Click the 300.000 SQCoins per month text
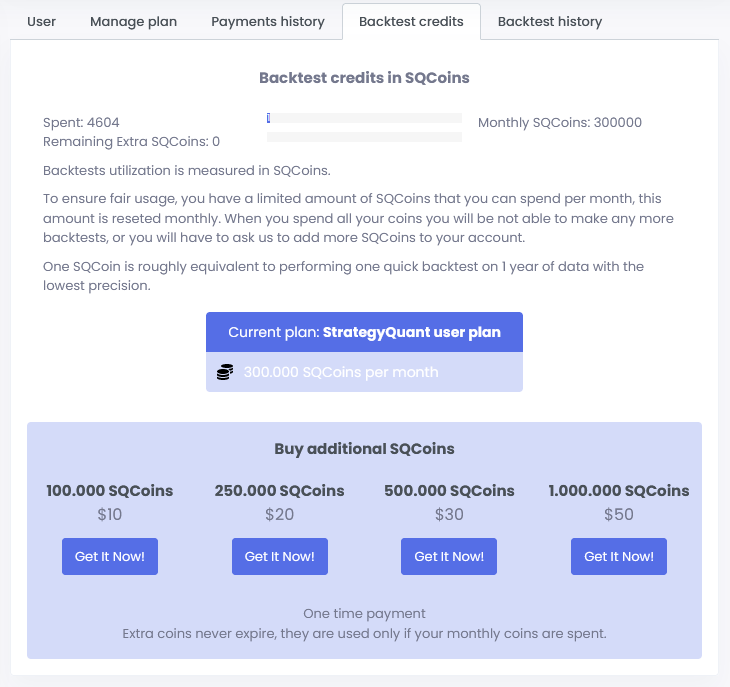 (341, 372)
